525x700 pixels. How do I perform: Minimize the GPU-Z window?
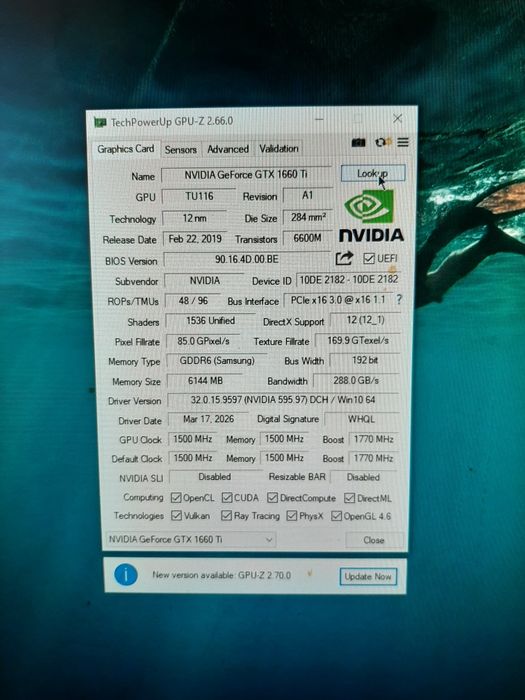319,119
